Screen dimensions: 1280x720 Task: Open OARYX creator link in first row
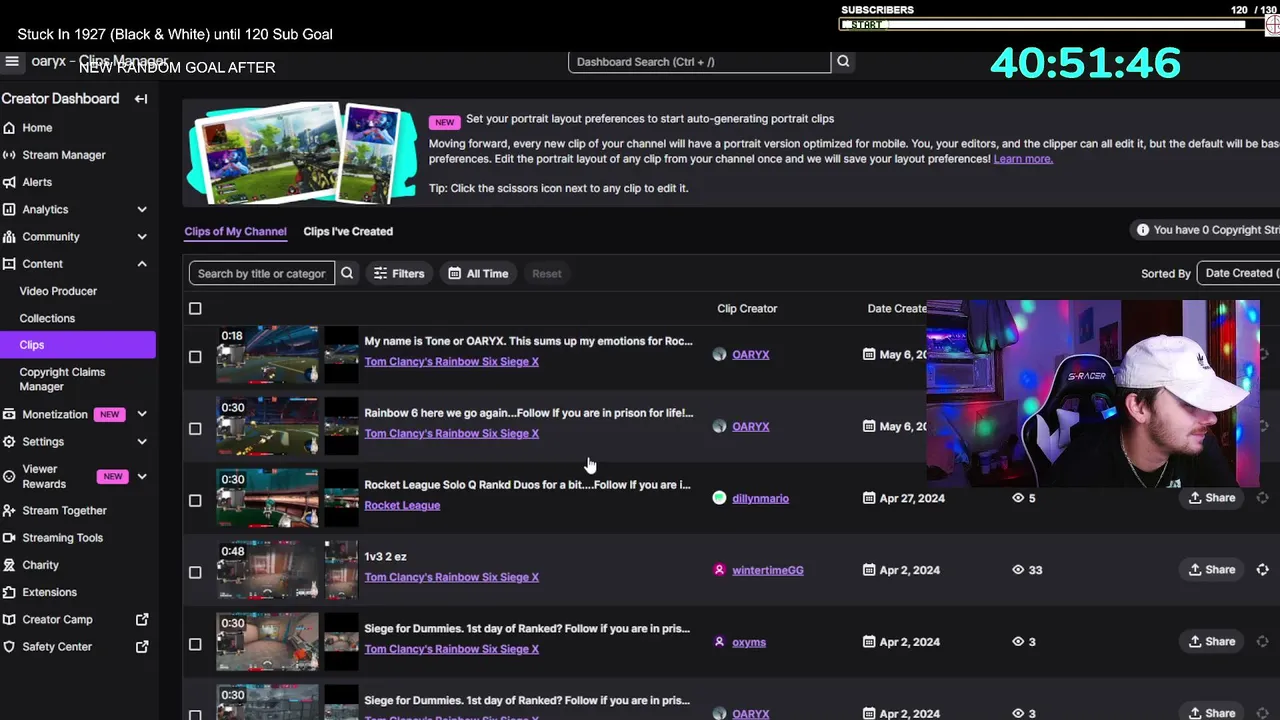tap(750, 355)
